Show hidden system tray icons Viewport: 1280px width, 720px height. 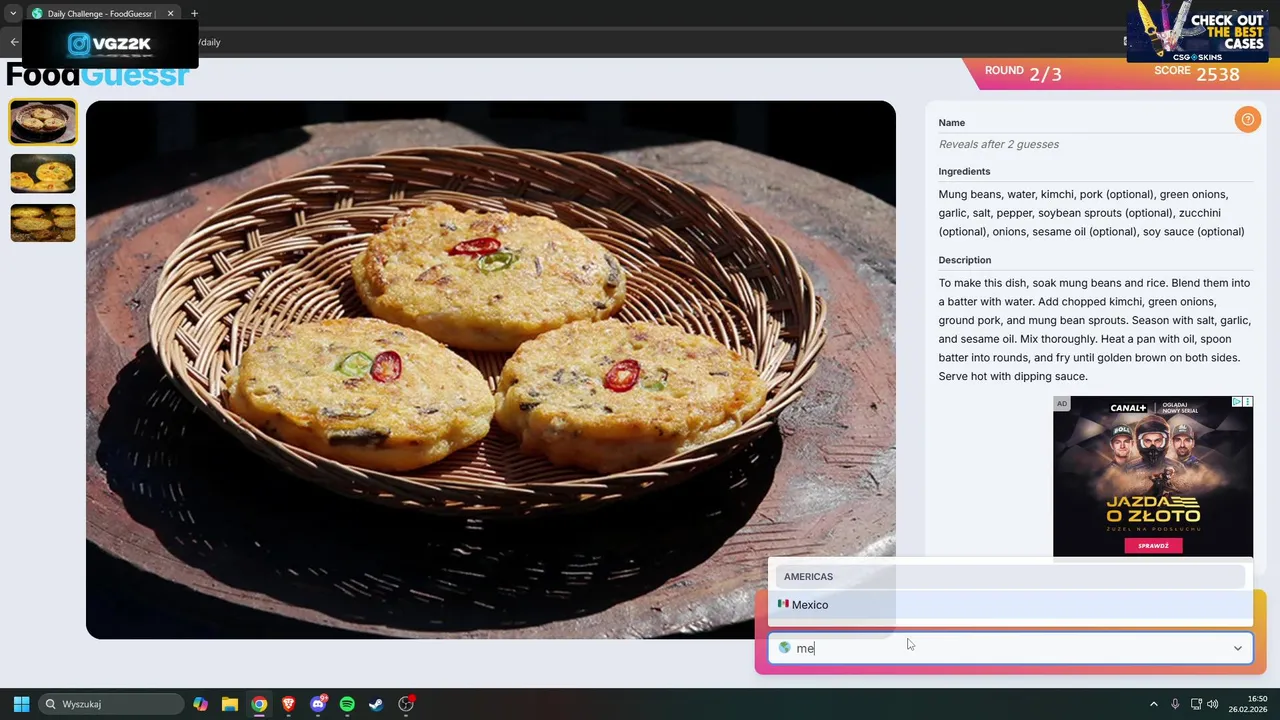pyautogui.click(x=1153, y=704)
